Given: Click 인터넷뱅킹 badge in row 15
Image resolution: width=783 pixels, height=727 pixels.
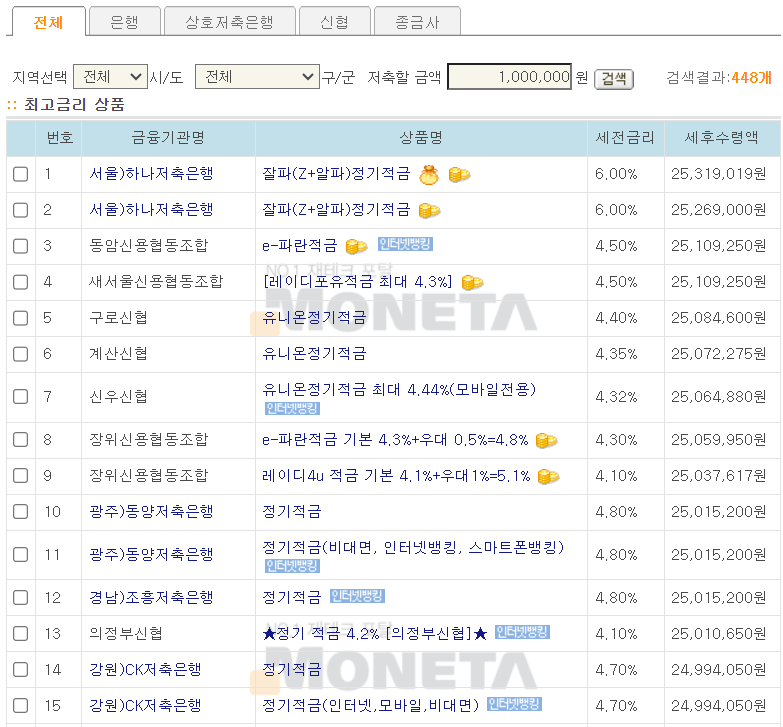Looking at the screenshot, I should tap(514, 704).
